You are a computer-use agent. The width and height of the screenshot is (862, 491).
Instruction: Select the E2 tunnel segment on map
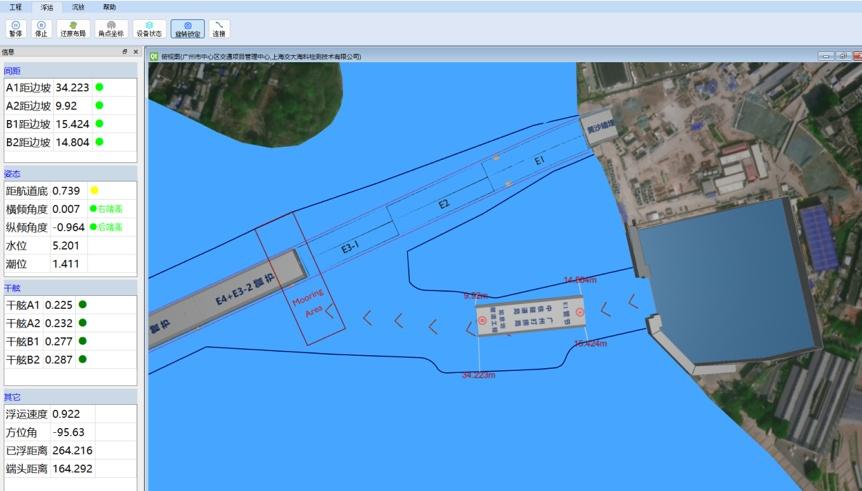click(443, 204)
